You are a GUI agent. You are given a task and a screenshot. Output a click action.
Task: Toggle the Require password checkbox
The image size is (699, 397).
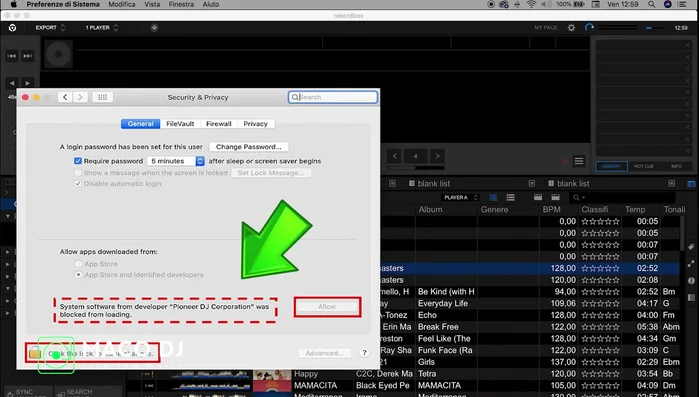[x=78, y=161]
